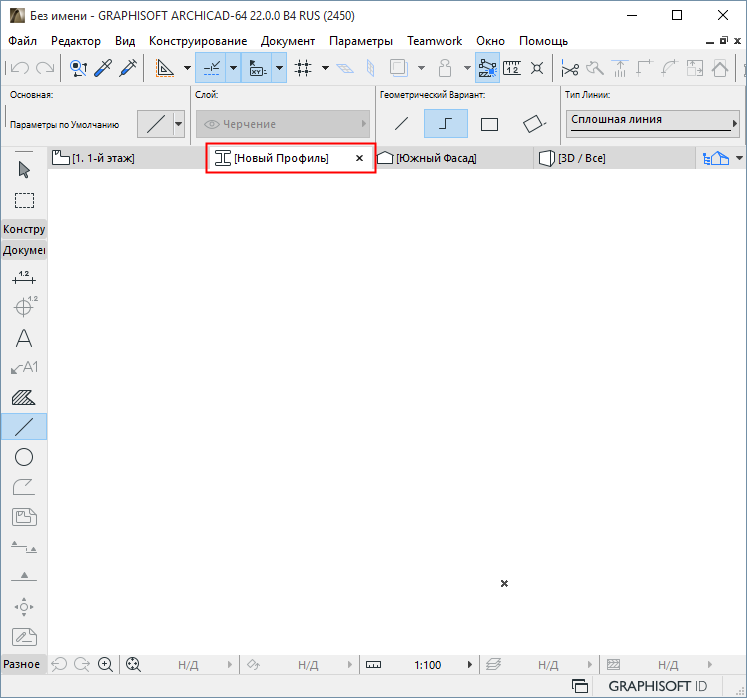Click GRAPHISOFT ID button
The image size is (747, 698).
tap(657, 686)
